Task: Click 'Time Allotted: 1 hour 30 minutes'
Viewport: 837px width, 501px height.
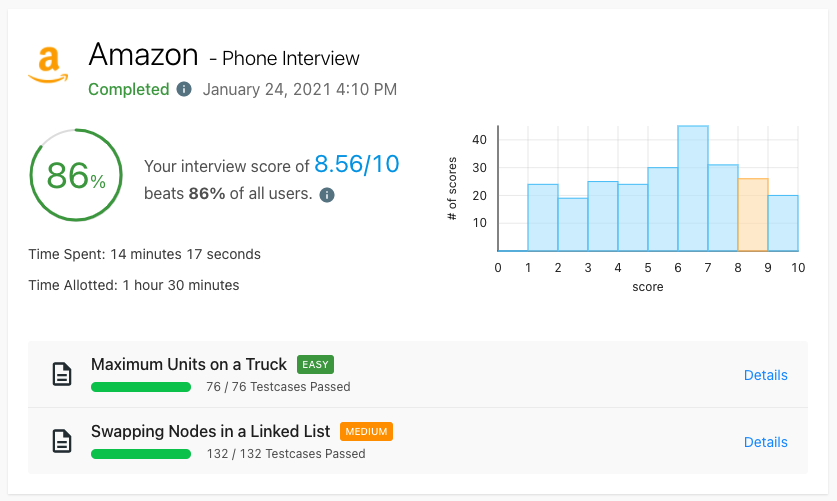Action: point(134,285)
